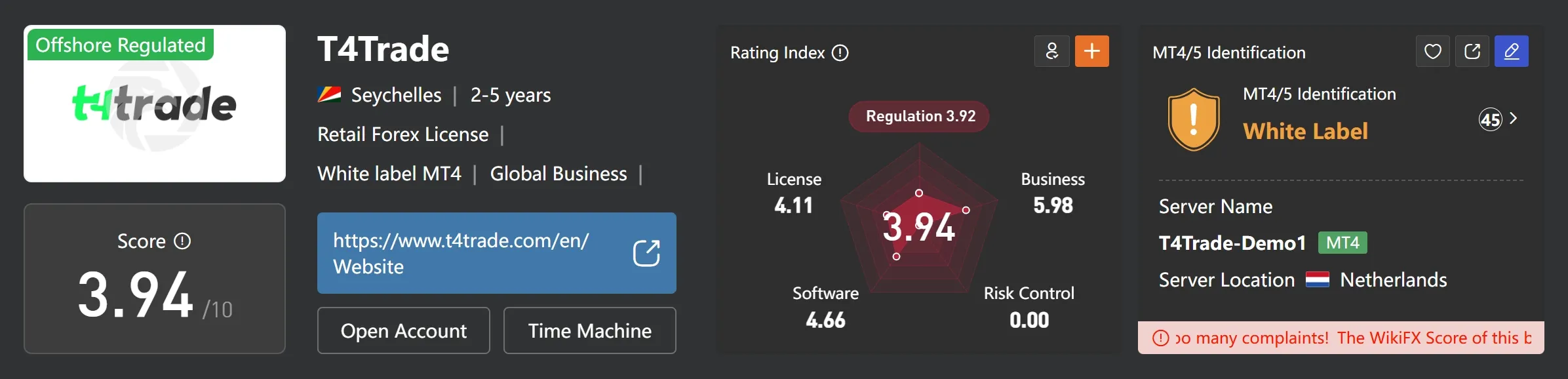Click the Global Business tag
The height and width of the screenshot is (379, 1568).
pyautogui.click(x=559, y=174)
